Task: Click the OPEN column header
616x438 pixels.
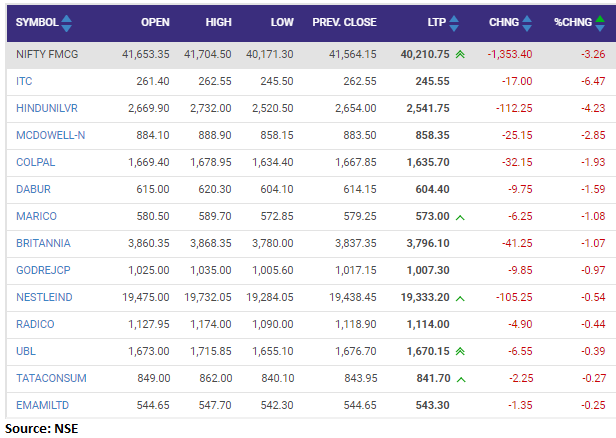Action: tap(155, 22)
